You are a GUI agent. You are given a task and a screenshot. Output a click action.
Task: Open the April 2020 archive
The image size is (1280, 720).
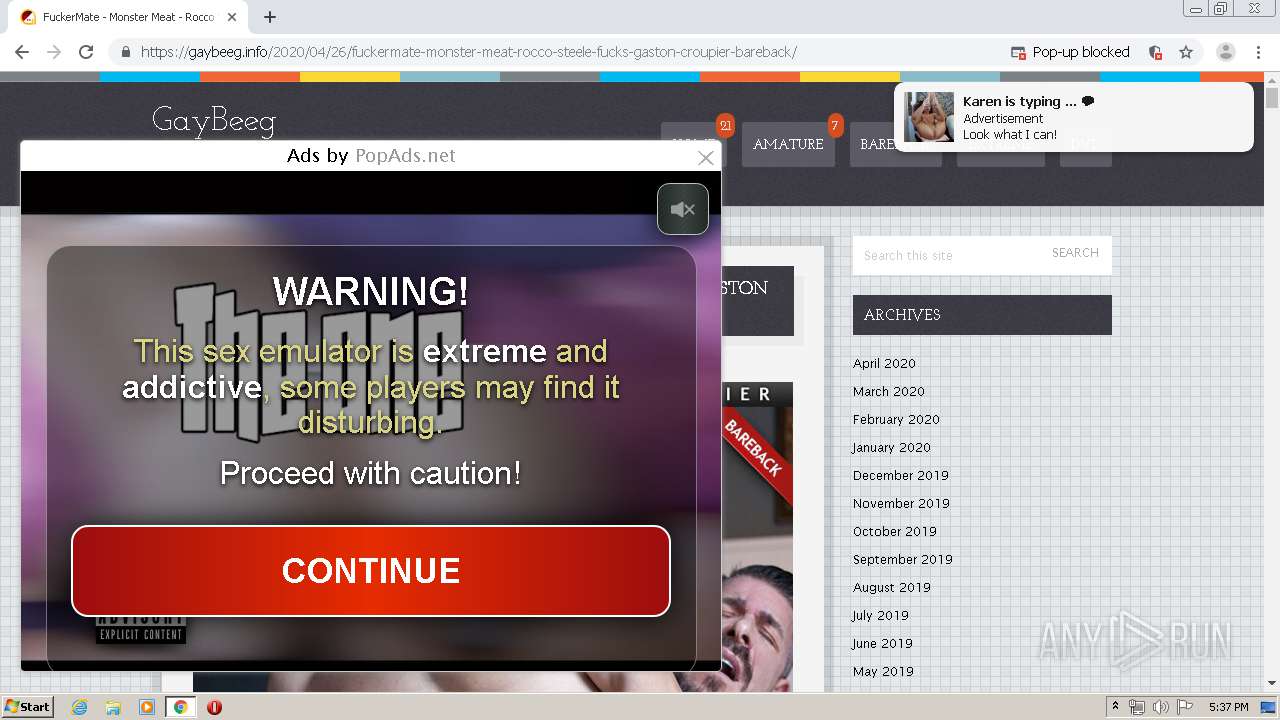884,363
